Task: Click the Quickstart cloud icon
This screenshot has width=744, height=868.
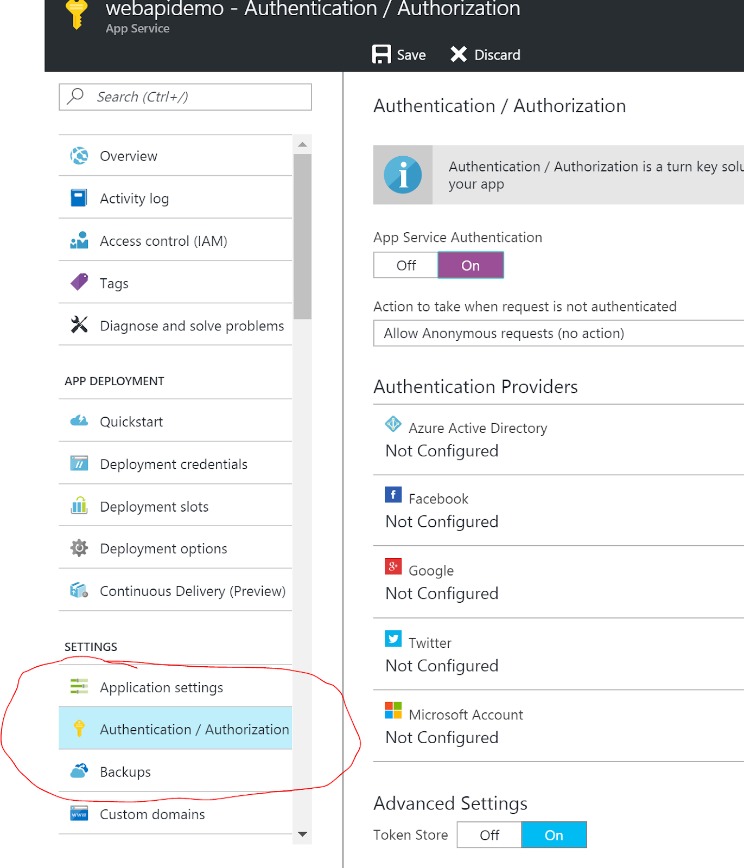Action: (79, 421)
